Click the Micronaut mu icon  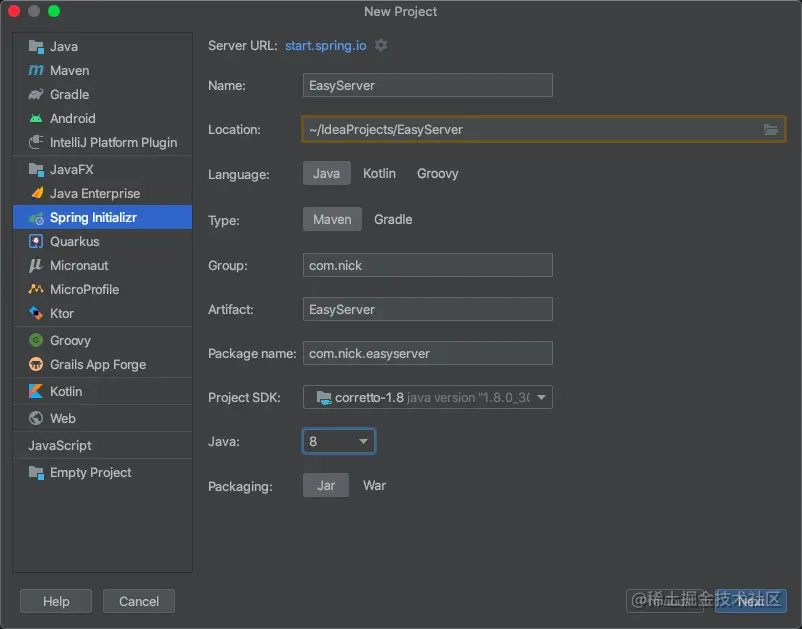click(36, 265)
